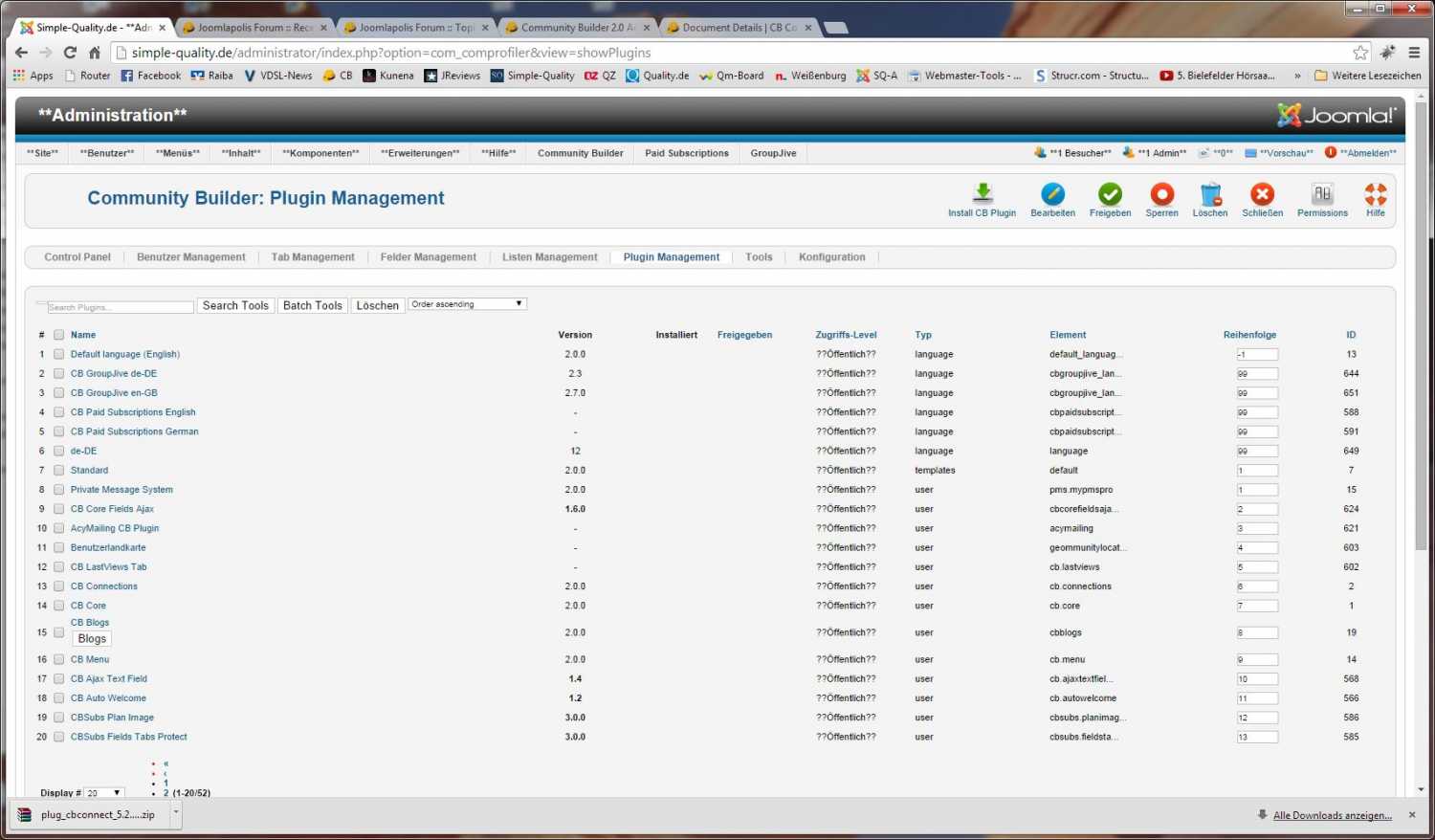Click the Löschen filter button

click(x=377, y=305)
